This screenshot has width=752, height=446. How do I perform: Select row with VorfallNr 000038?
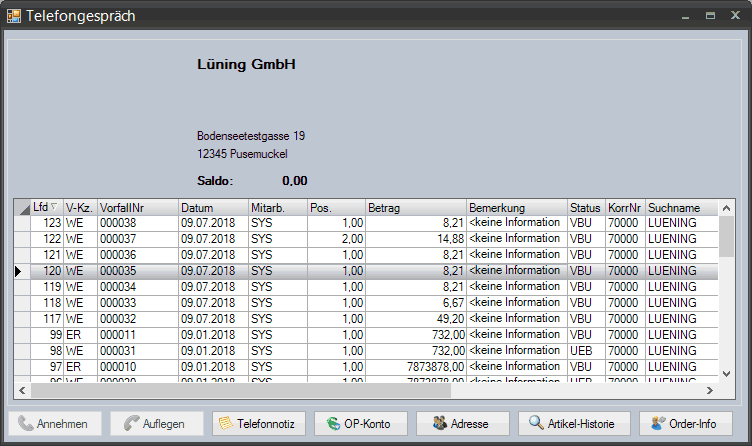[137, 223]
